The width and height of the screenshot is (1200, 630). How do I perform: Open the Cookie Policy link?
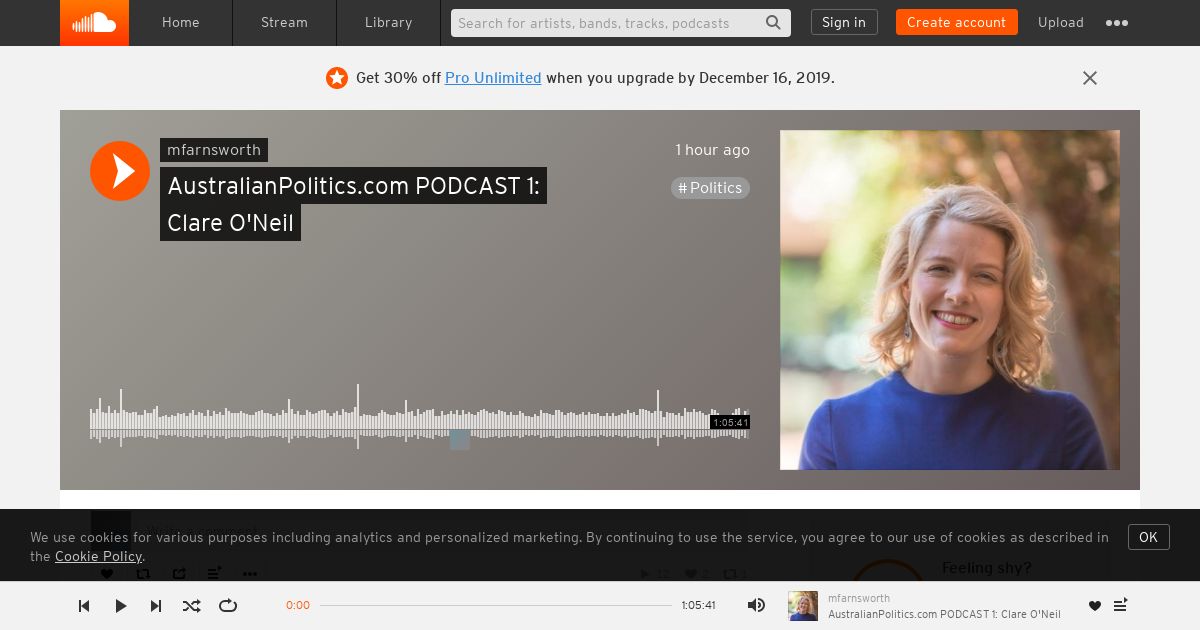tap(99, 557)
